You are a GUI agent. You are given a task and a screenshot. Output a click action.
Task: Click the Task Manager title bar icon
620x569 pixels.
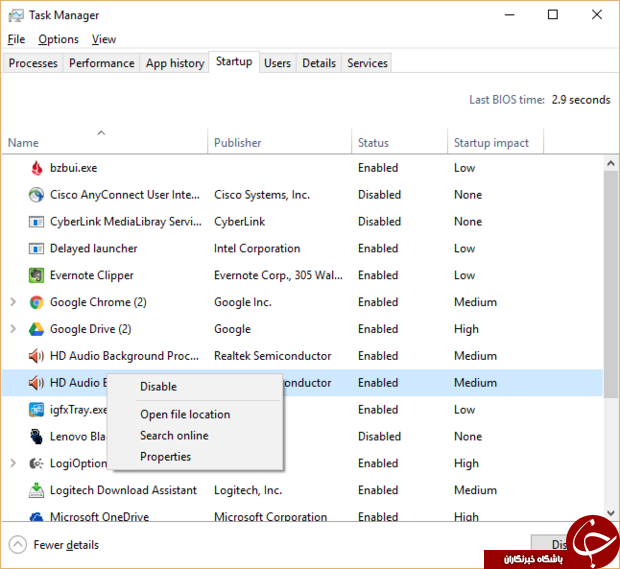click(16, 15)
